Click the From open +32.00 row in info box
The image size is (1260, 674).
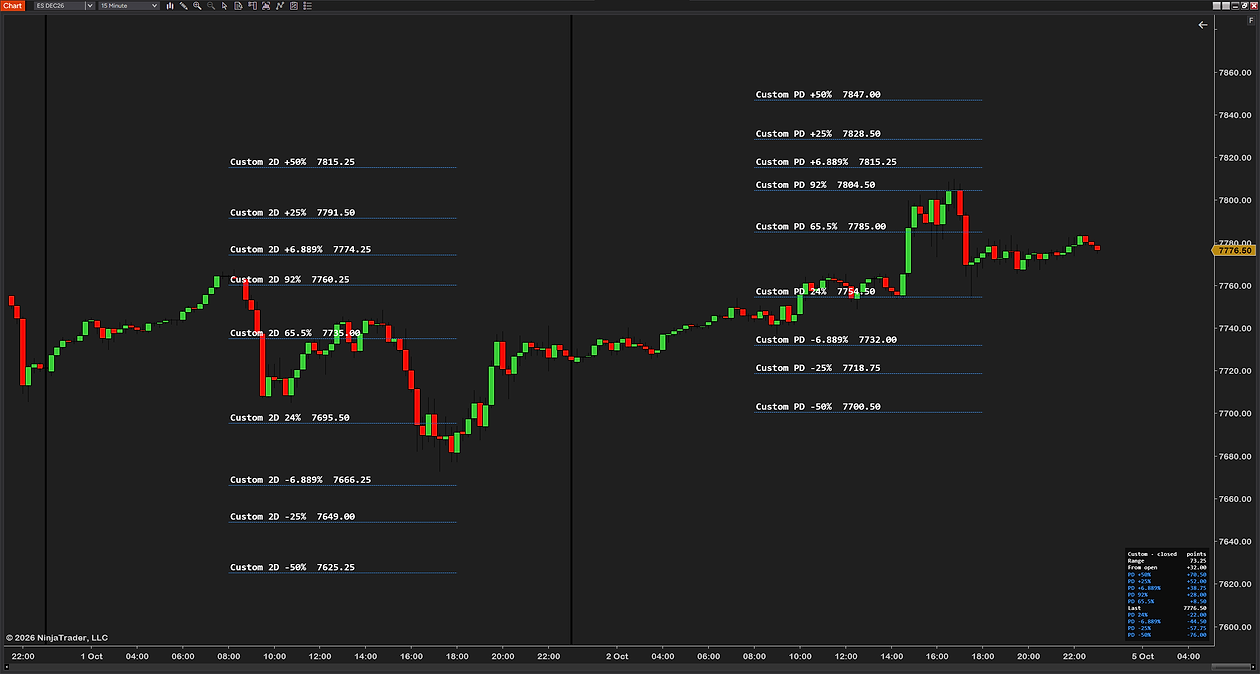pyautogui.click(x=1167, y=568)
